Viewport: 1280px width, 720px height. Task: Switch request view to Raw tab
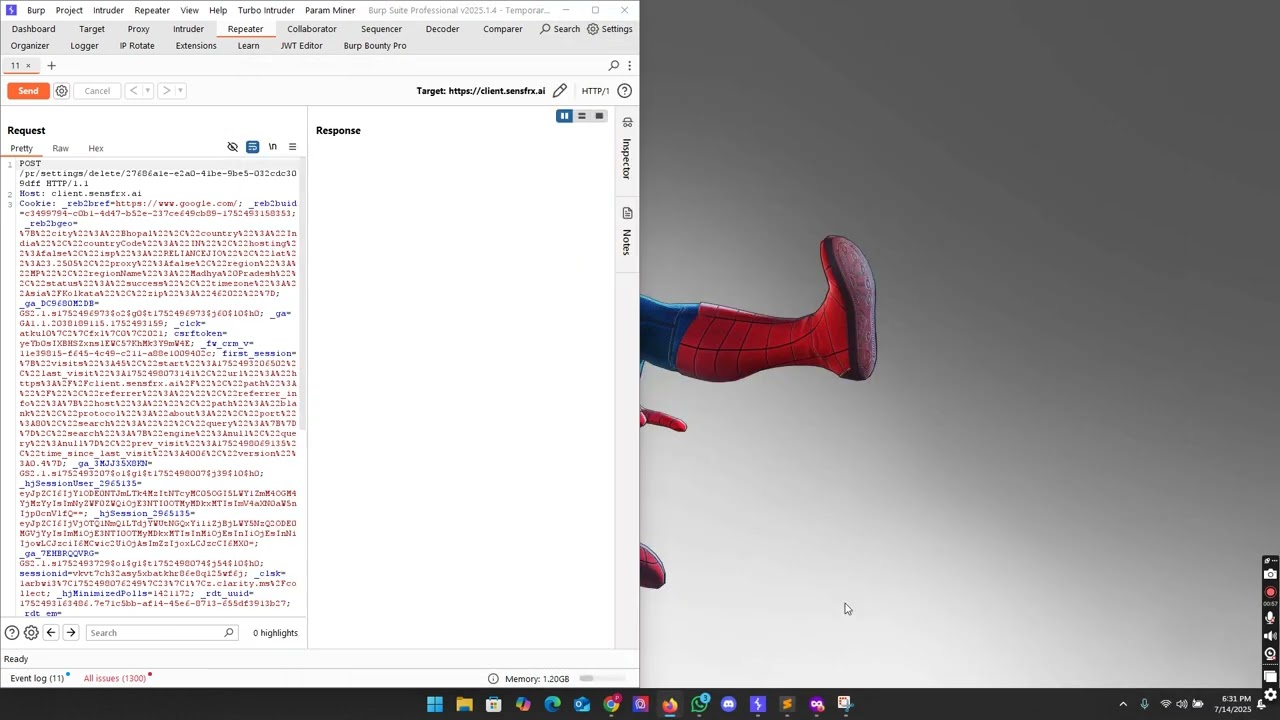pyautogui.click(x=60, y=149)
